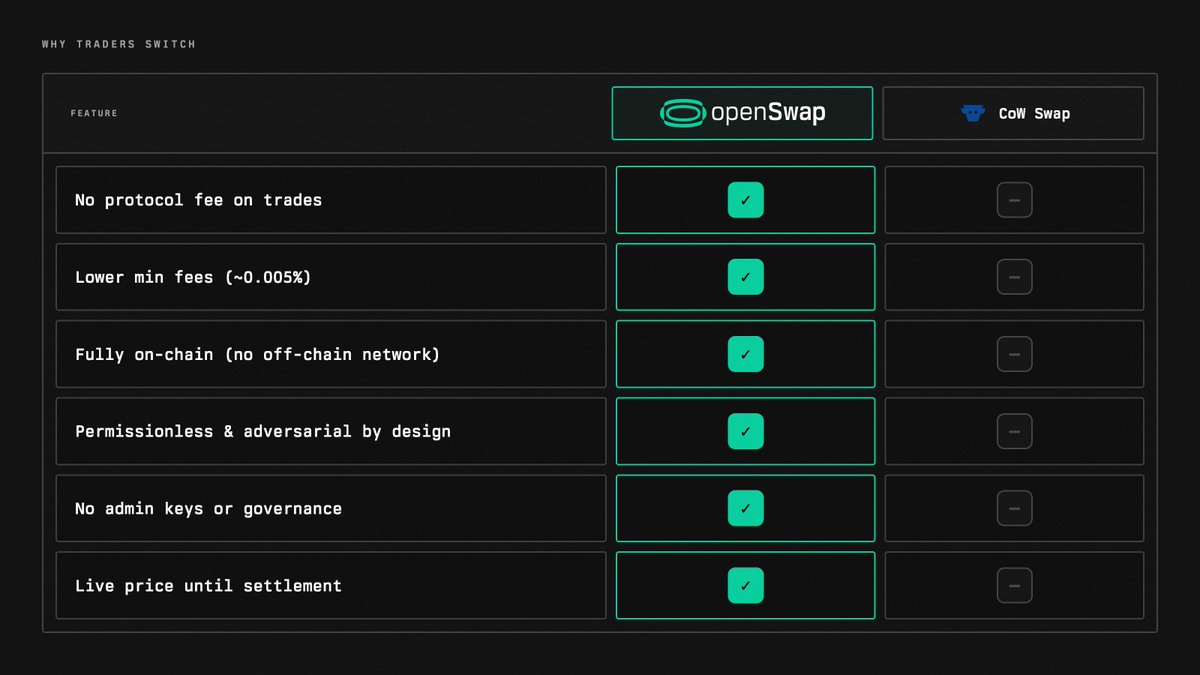Click the openSwap checkmark for no admin keys

[746, 508]
